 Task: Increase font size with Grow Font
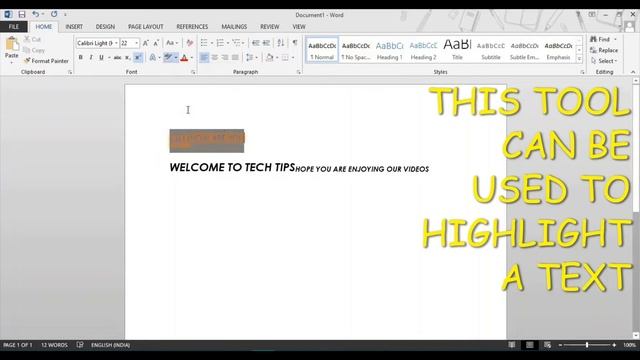pos(146,43)
